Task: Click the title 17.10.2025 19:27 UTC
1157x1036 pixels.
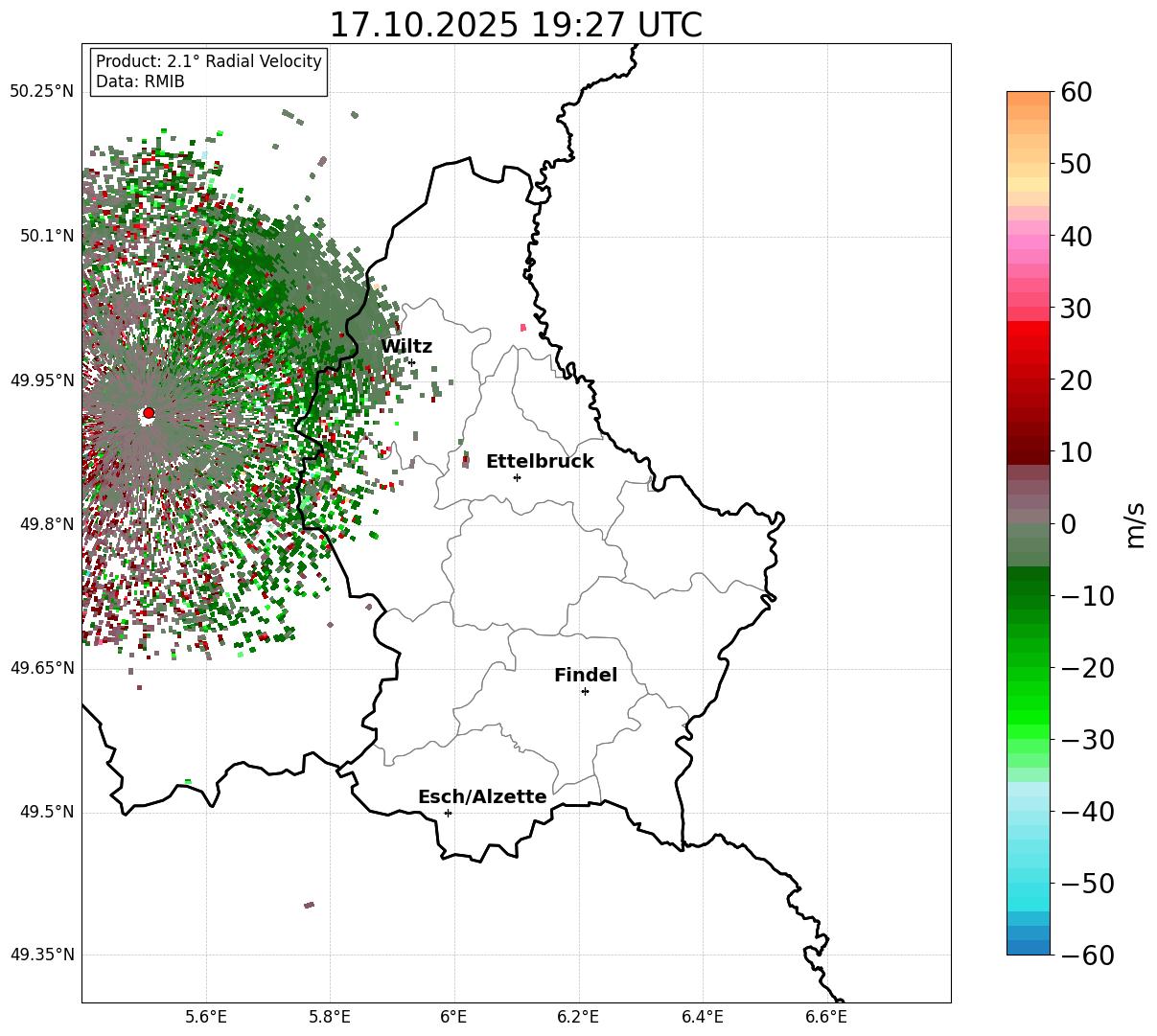Action: tap(516, 25)
